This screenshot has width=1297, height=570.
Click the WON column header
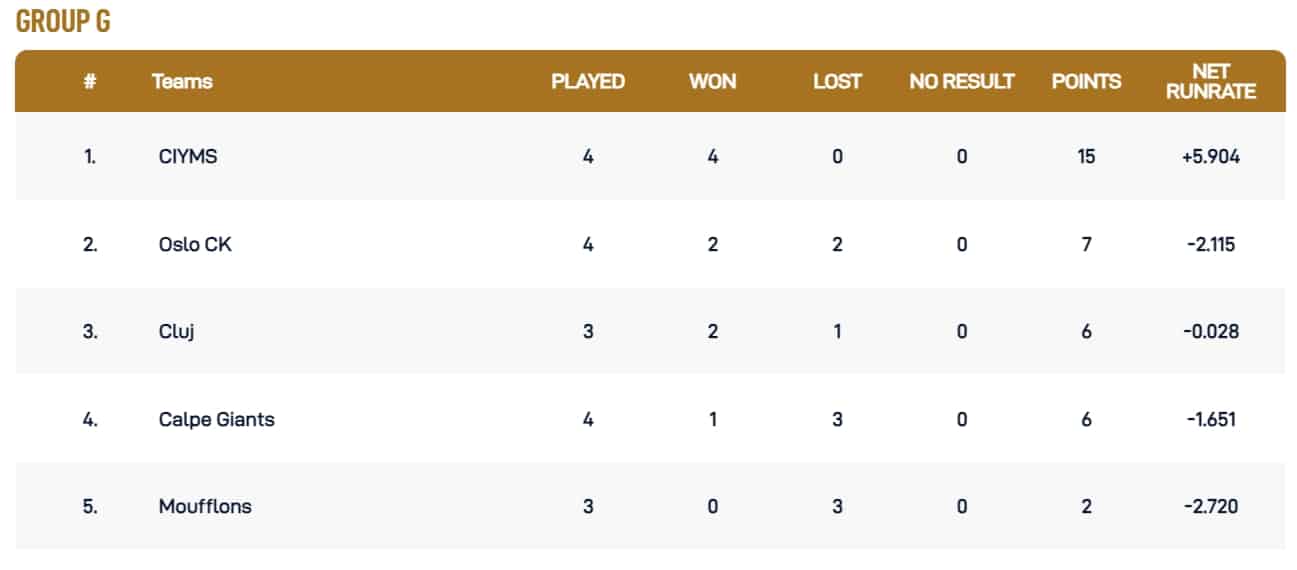coord(712,82)
